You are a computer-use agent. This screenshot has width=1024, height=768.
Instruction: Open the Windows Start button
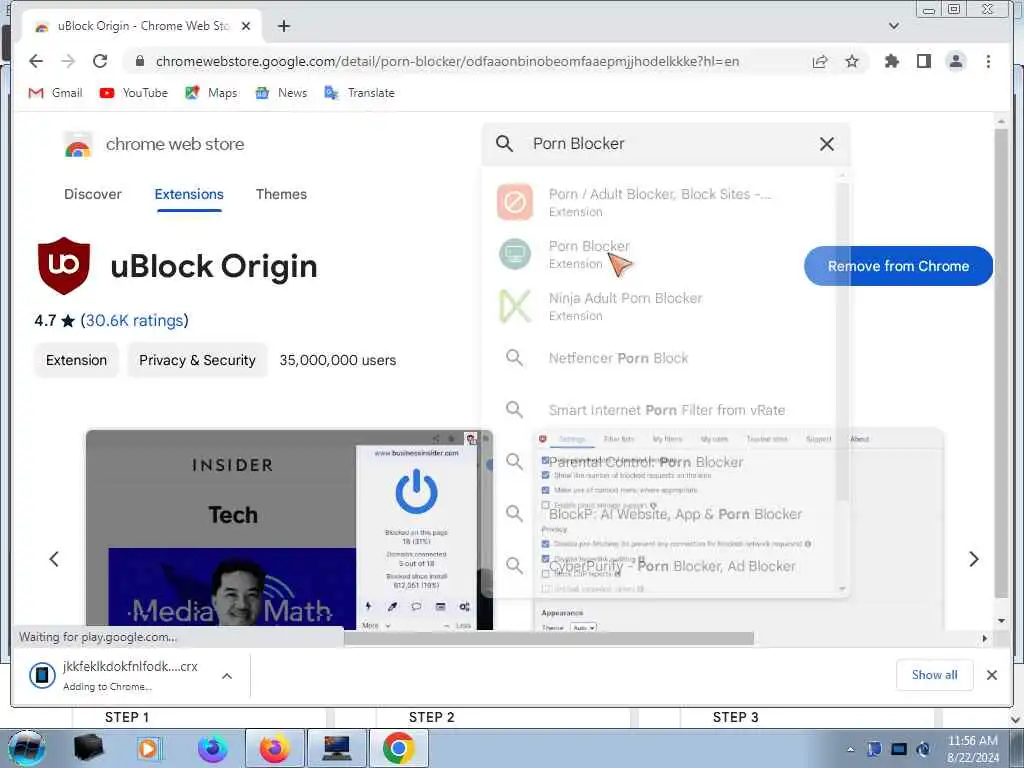point(26,748)
